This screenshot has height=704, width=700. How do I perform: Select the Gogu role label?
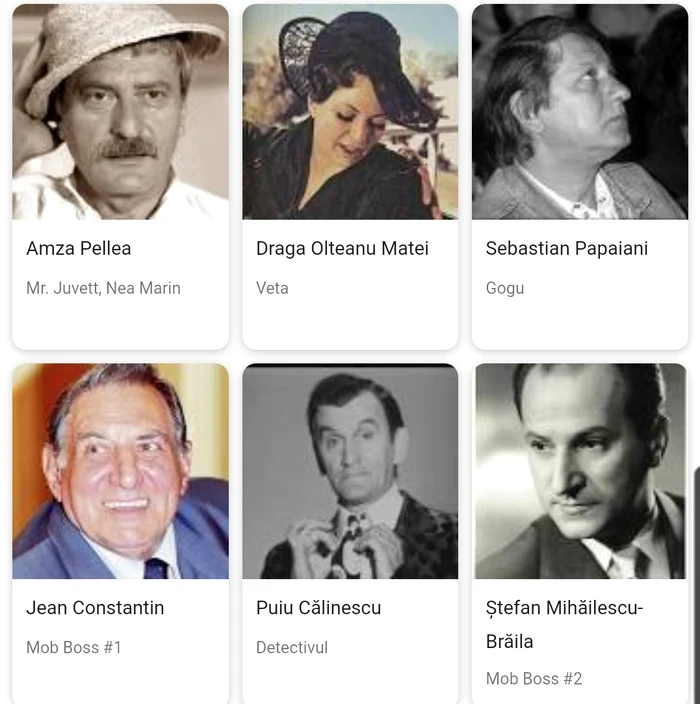coord(505,289)
